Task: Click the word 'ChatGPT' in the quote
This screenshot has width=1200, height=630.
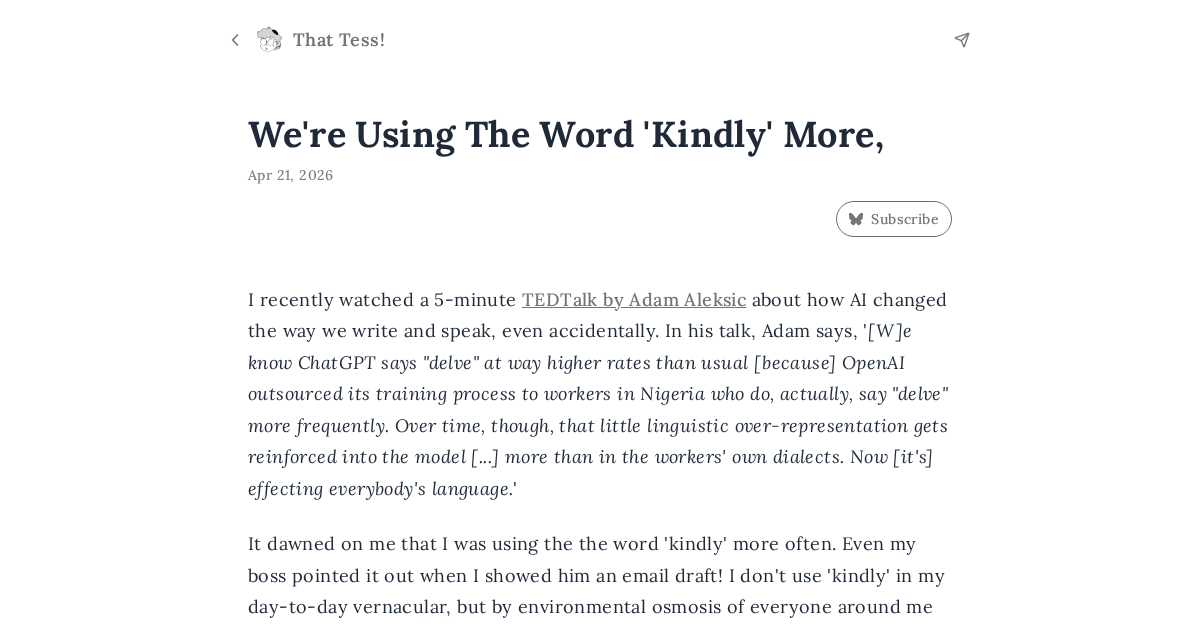Action: coord(336,363)
